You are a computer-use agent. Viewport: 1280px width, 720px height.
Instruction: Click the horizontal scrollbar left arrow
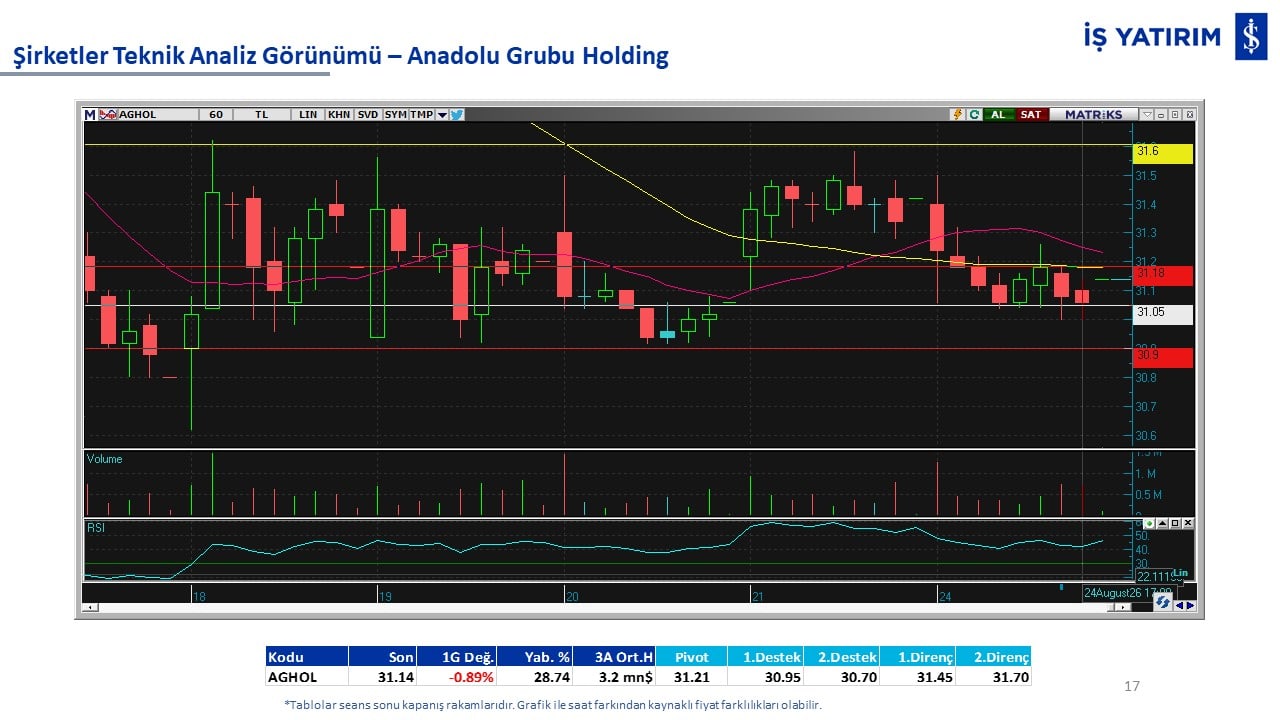pos(90,607)
